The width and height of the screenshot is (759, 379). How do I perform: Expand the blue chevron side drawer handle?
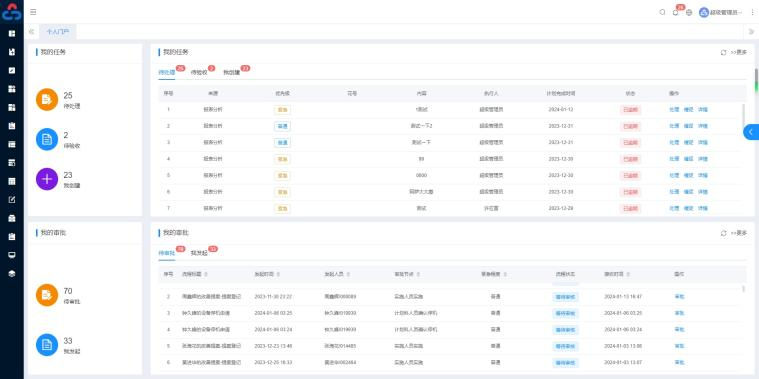[x=751, y=131]
